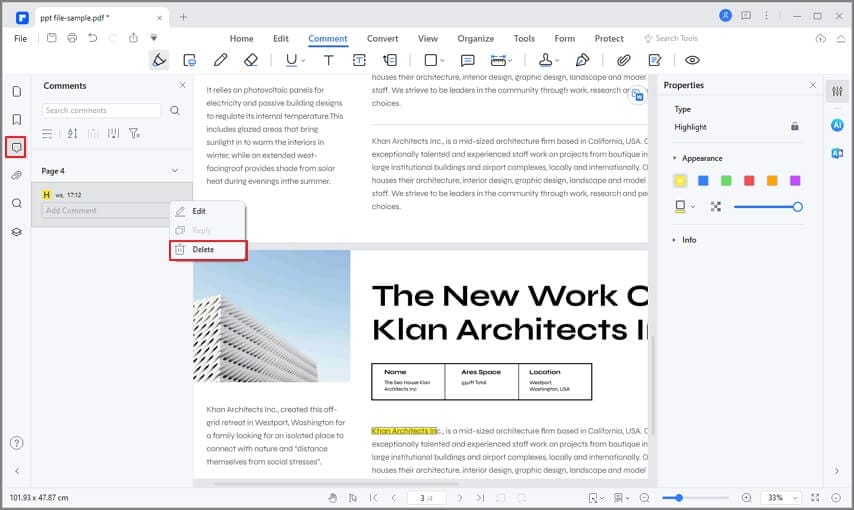The image size is (854, 510).
Task: Click the Save icon in title toolbar
Action: pos(52,38)
